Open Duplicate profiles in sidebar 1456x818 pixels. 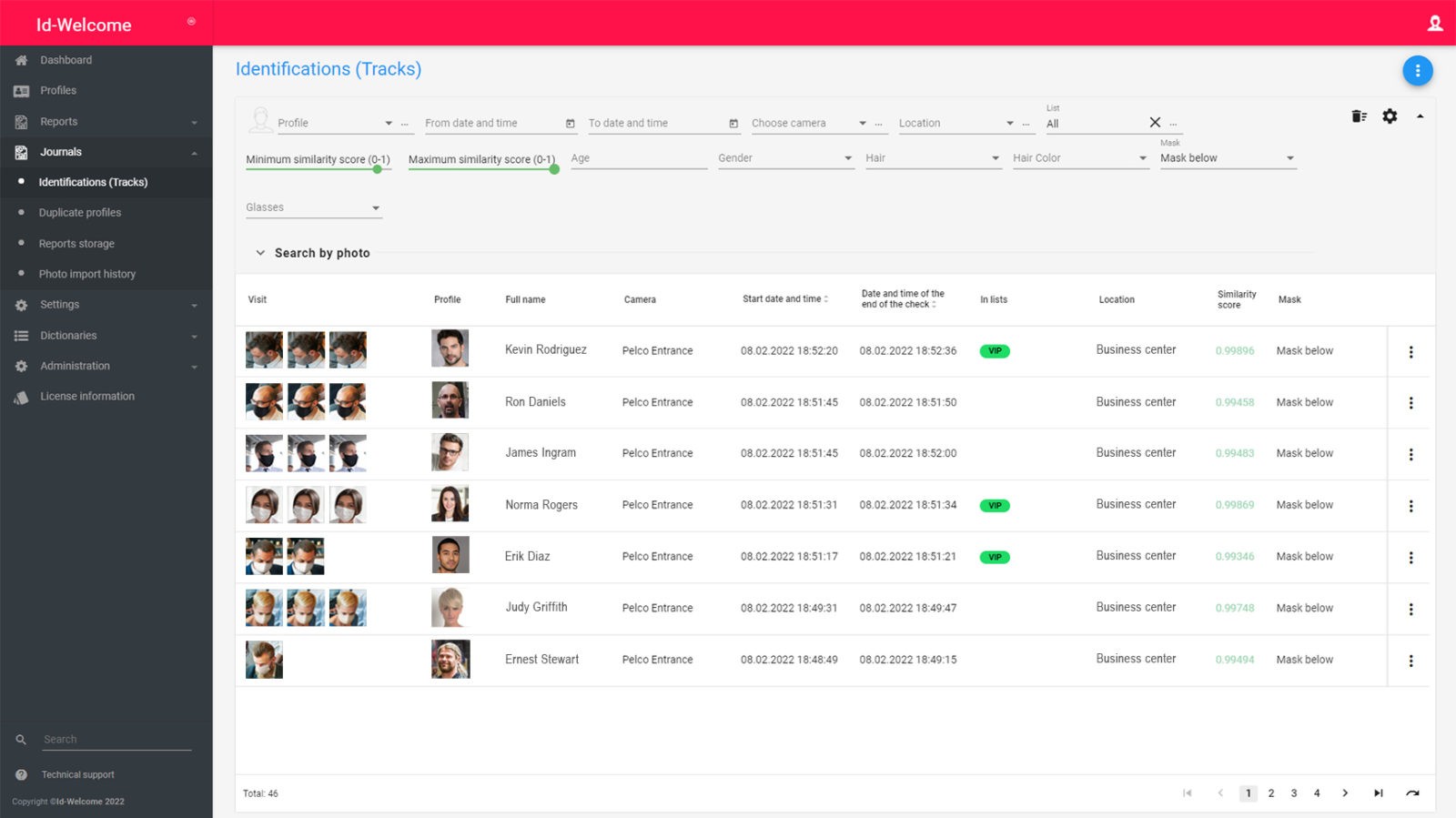(x=80, y=213)
